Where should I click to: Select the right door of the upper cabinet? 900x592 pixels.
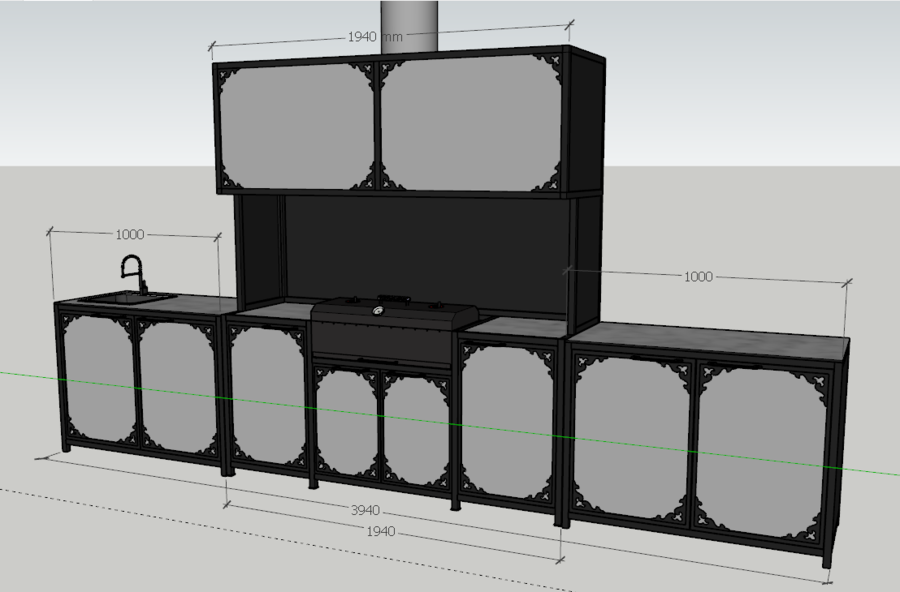coord(470,123)
